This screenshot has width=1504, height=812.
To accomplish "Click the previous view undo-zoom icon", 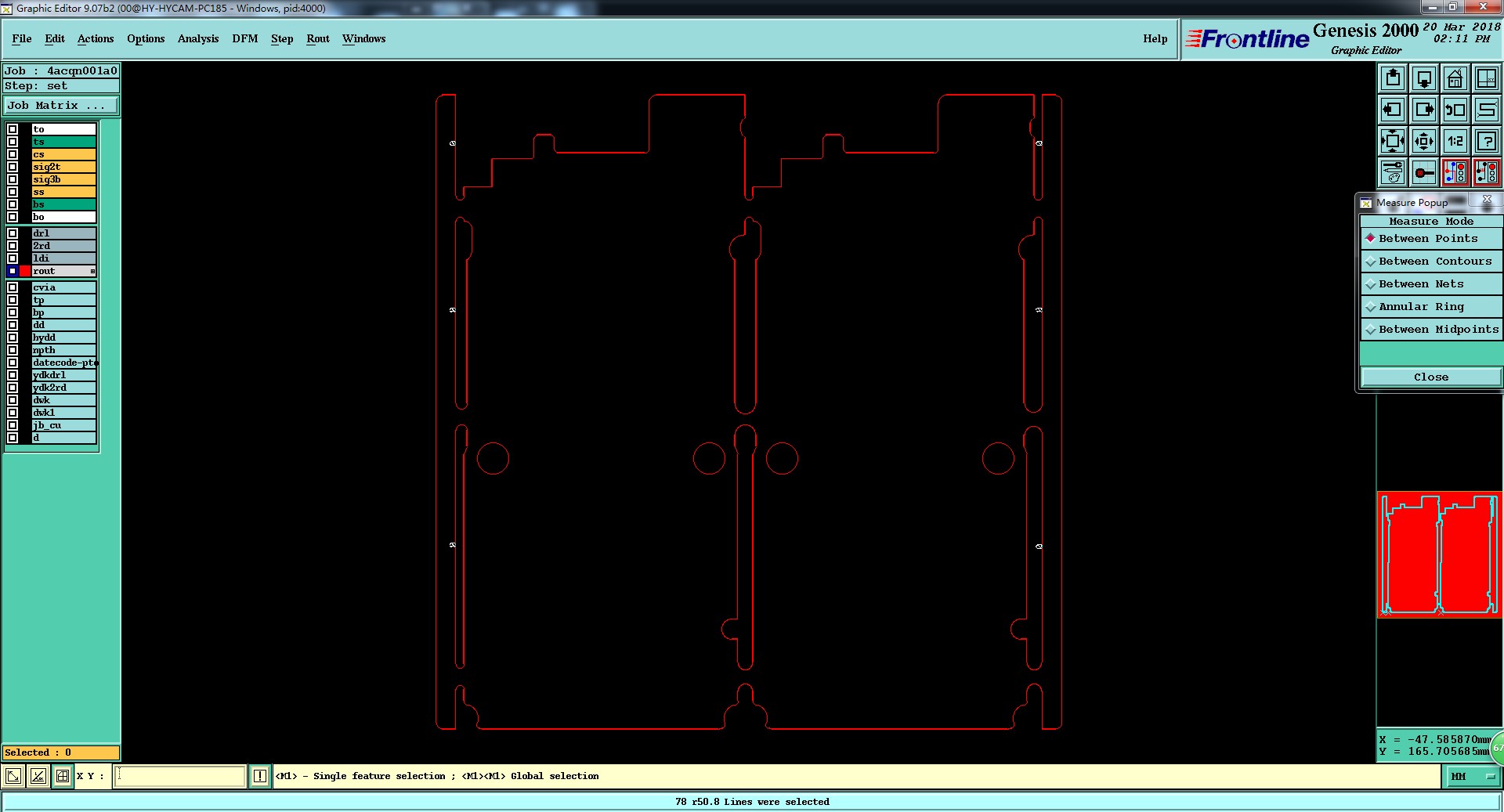I will pyautogui.click(x=1455, y=110).
